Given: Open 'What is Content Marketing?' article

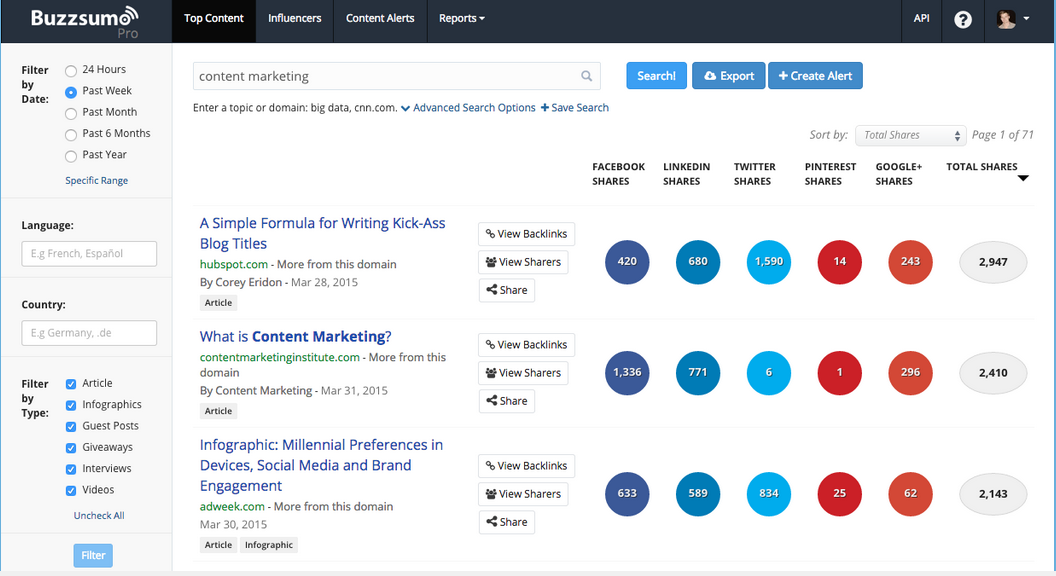Looking at the screenshot, I should (x=296, y=336).
